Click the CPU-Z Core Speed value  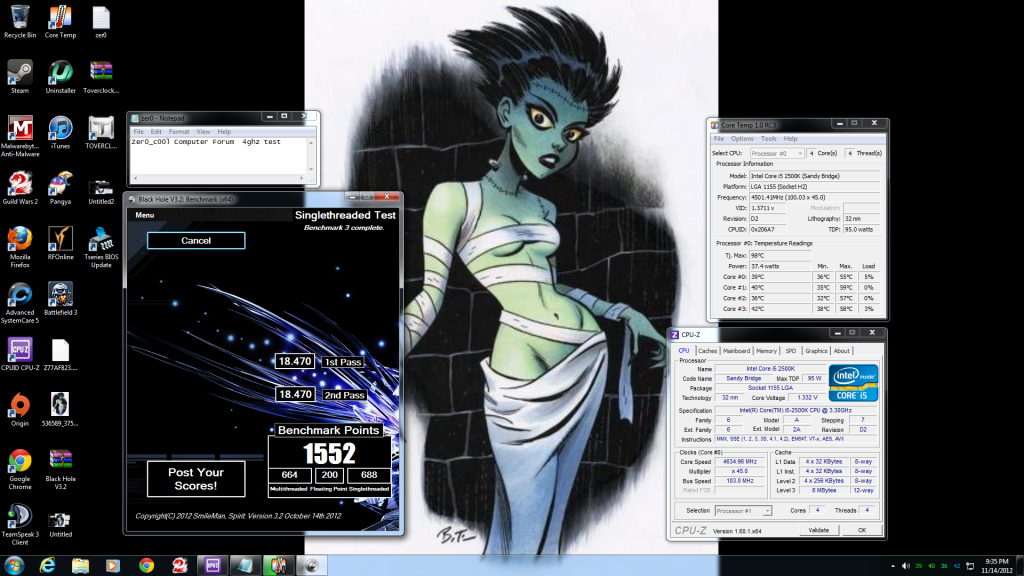(740, 462)
